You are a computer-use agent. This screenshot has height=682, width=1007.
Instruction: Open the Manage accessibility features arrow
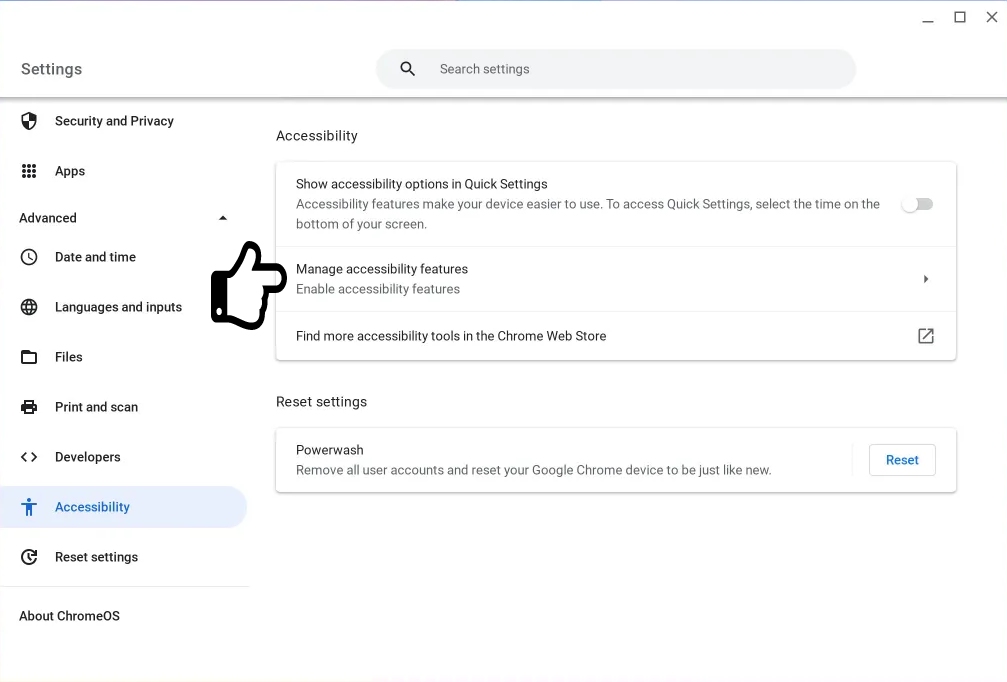click(925, 279)
